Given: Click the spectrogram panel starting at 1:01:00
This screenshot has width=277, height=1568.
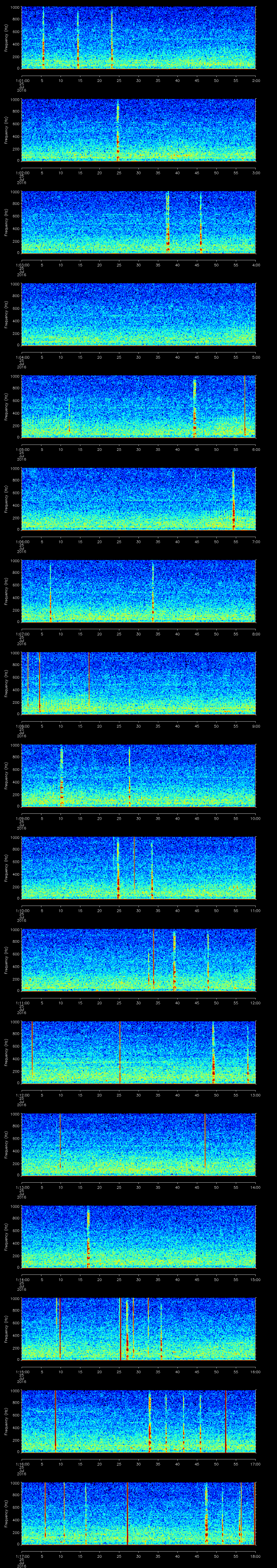Looking at the screenshot, I should pos(138,38).
